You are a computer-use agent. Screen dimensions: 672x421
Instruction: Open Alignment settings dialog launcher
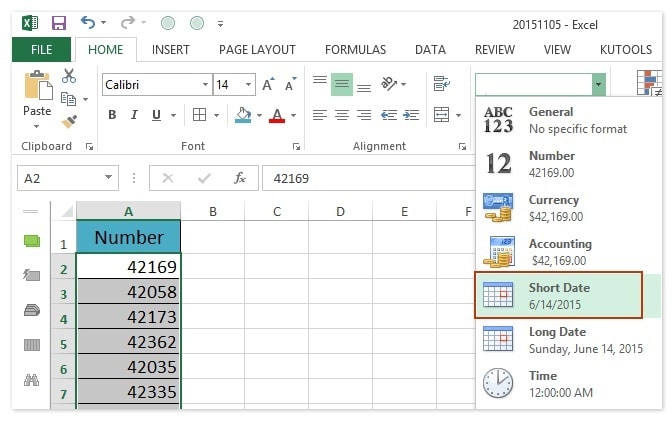point(462,147)
